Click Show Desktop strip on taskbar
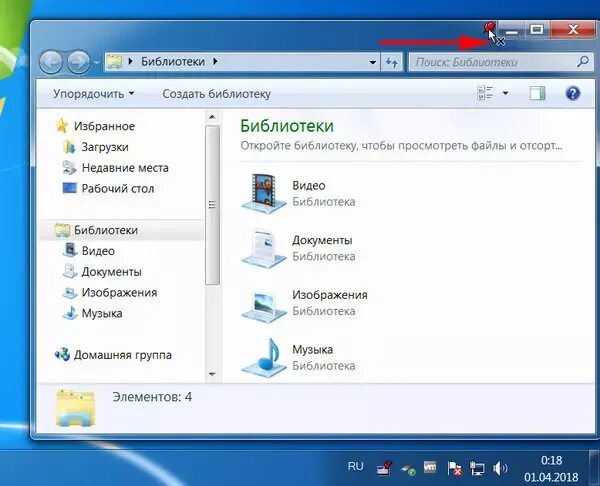Screen dimensions: 600x486 [594, 468]
